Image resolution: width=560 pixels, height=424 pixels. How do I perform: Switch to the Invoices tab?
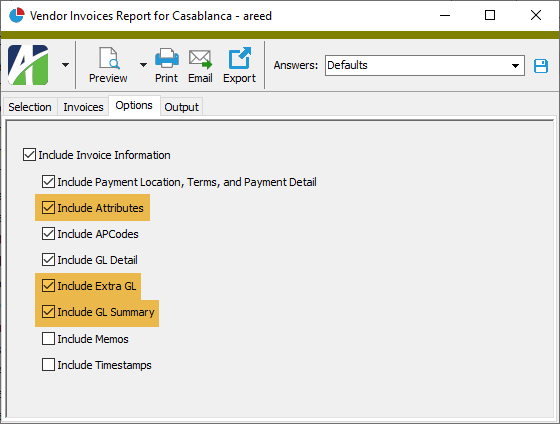click(x=83, y=107)
